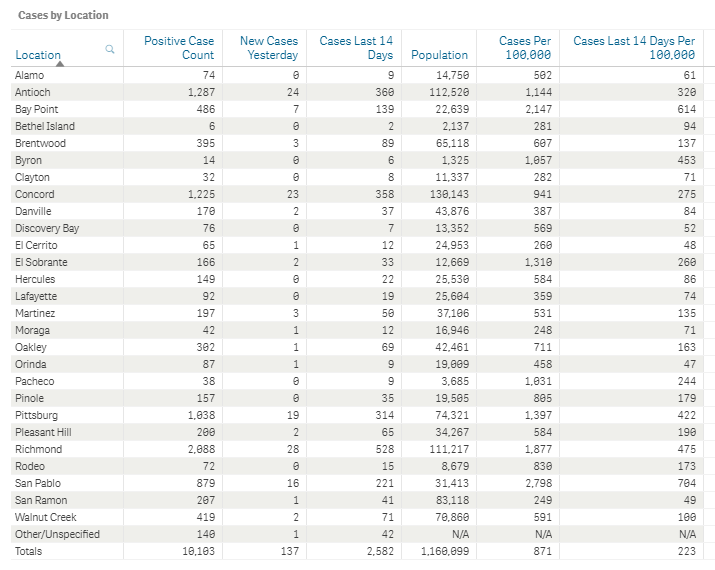
Task: Sort by Cases Last 14 Days Per 100,000
Action: [634, 48]
